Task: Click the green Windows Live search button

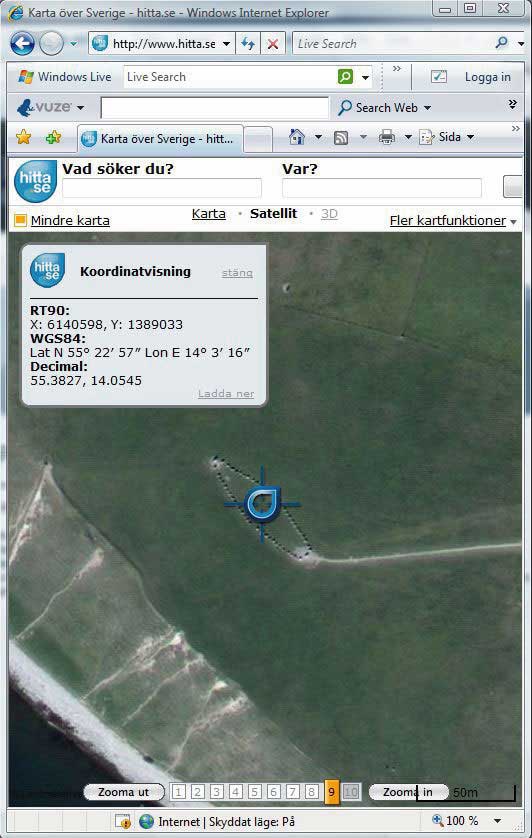Action: coord(345,77)
